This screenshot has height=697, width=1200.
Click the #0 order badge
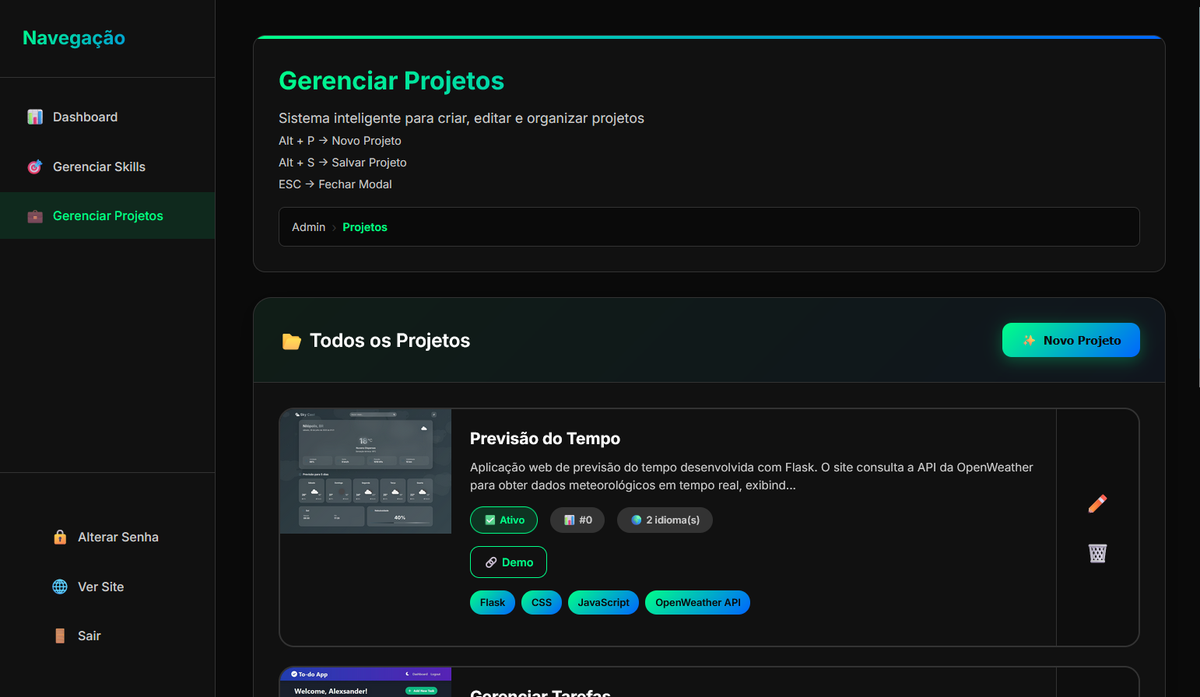coord(577,520)
